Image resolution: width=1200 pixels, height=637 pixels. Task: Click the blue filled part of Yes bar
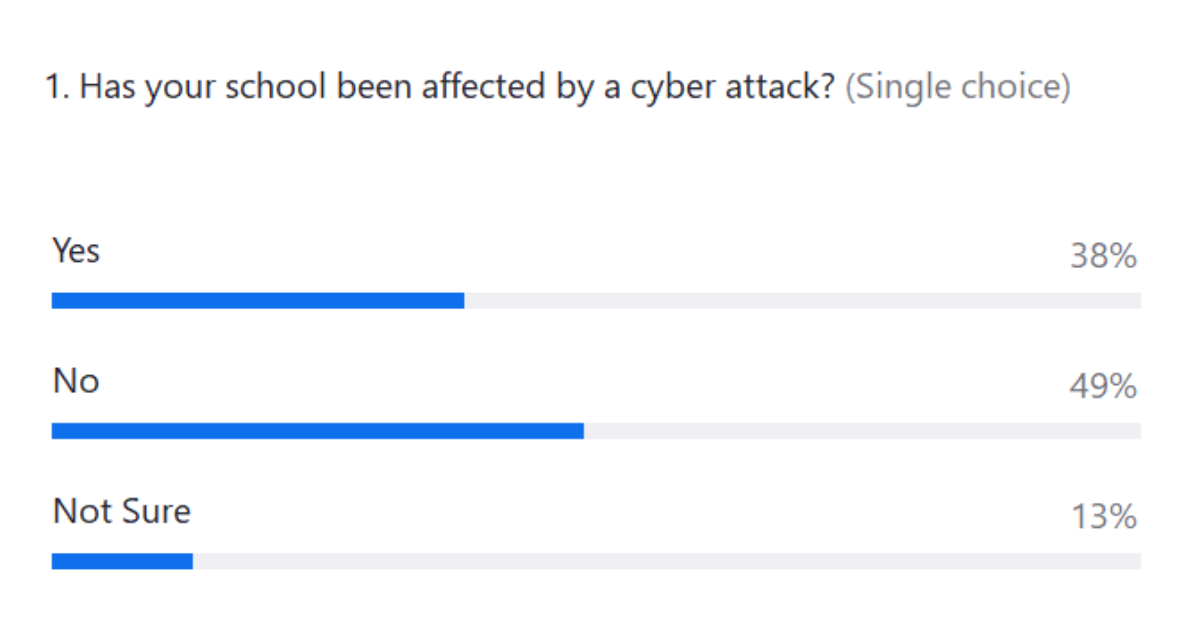258,300
